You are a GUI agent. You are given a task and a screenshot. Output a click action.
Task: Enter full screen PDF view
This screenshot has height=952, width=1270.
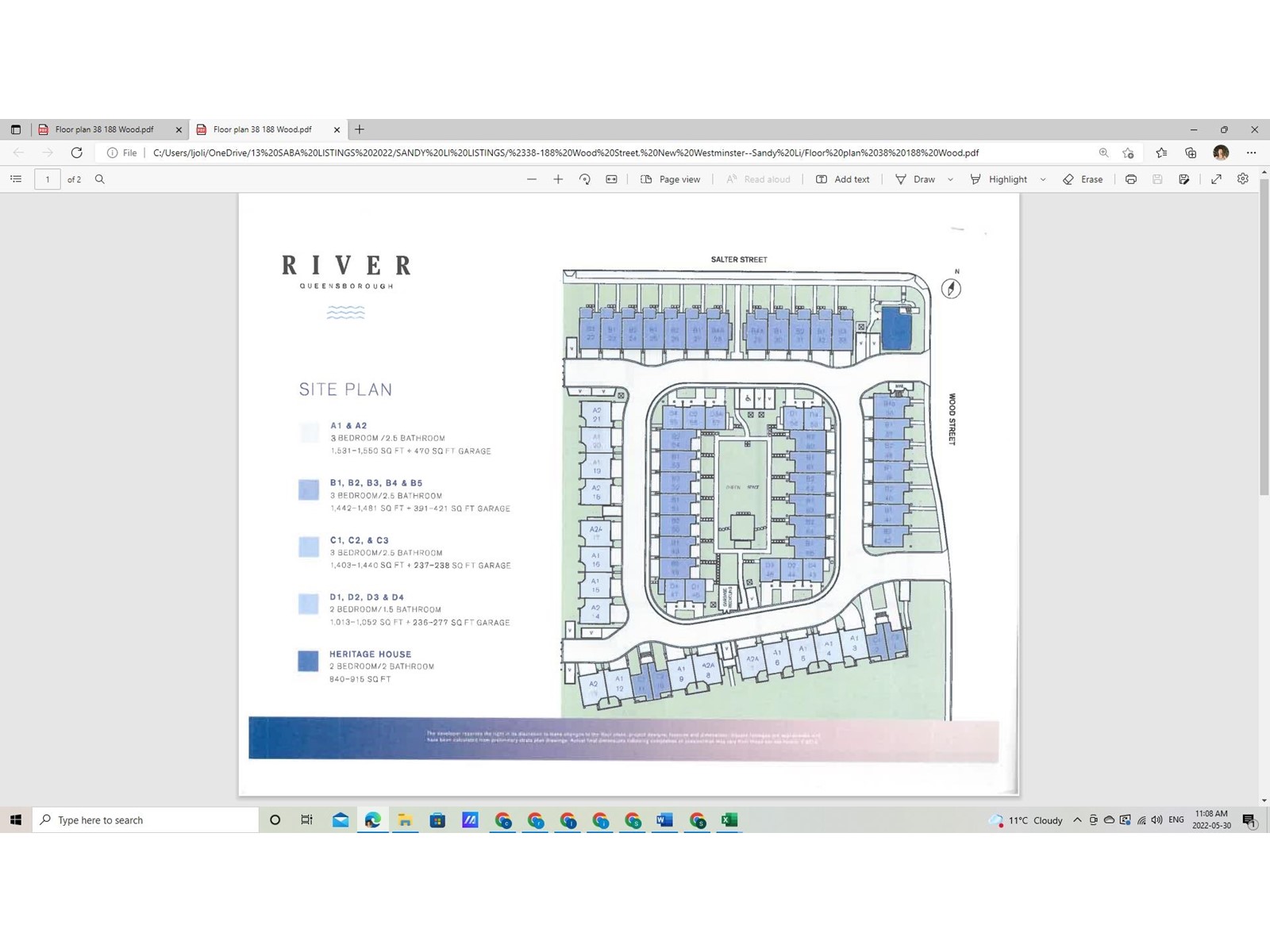[1216, 179]
